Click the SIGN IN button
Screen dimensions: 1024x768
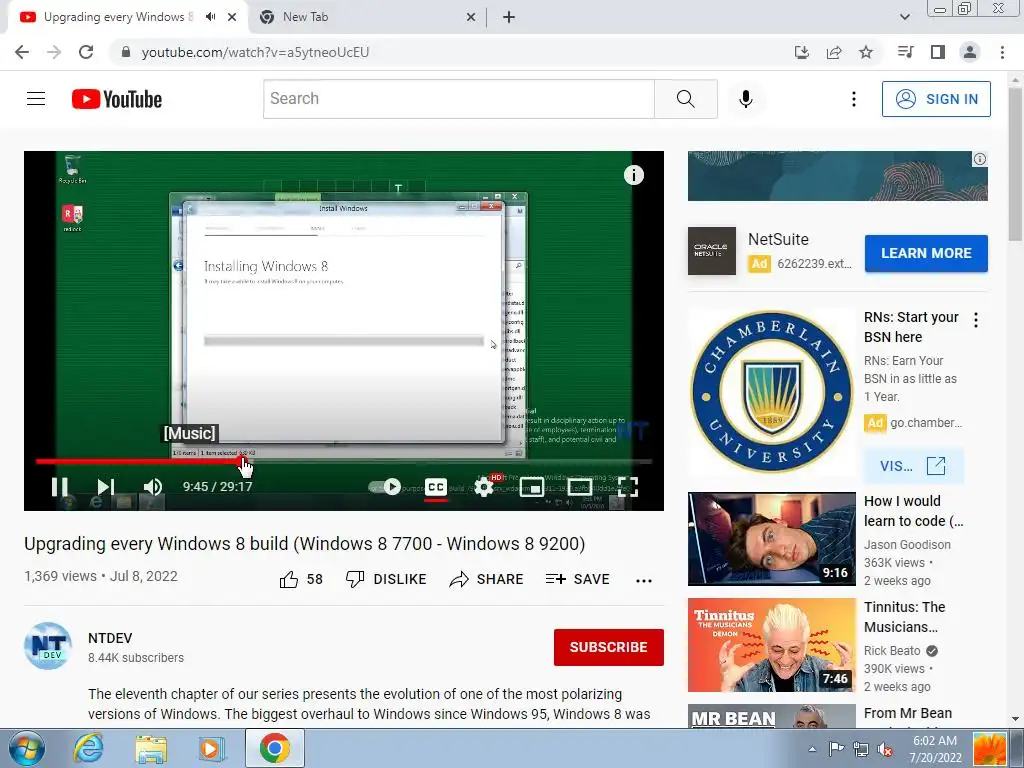pos(936,99)
